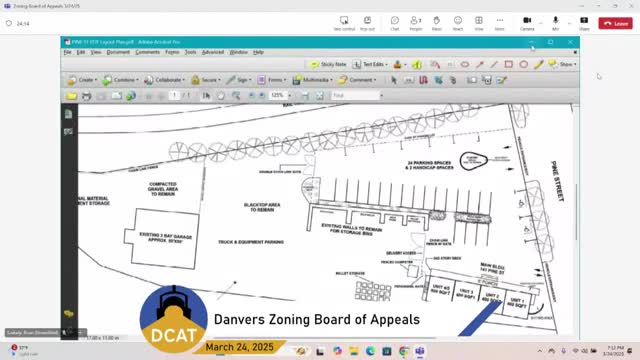Screen dimensions: 640x360
Task: Click the zoom percentage field
Action: coord(278,96)
